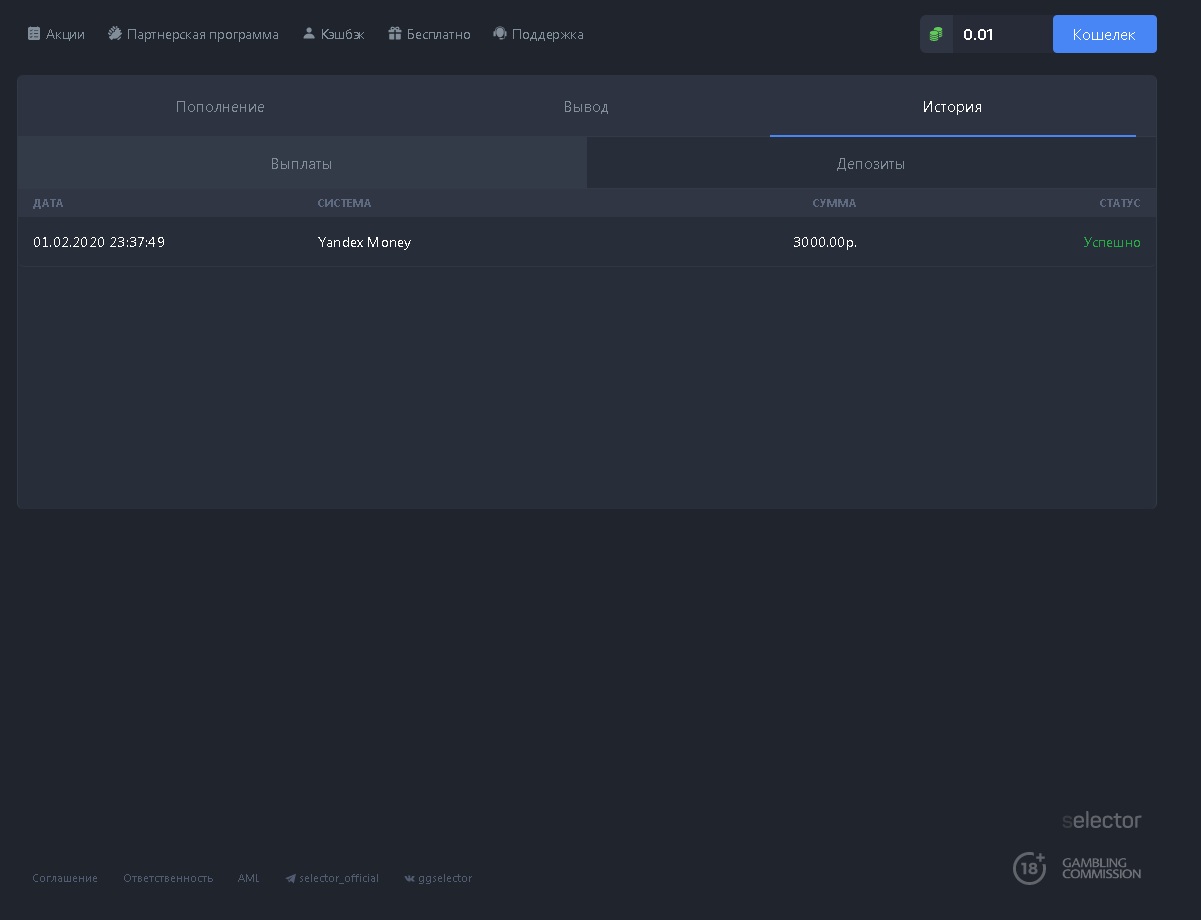The height and width of the screenshot is (920, 1201).
Task: Click the Партнерская программа icon
Action: point(115,34)
